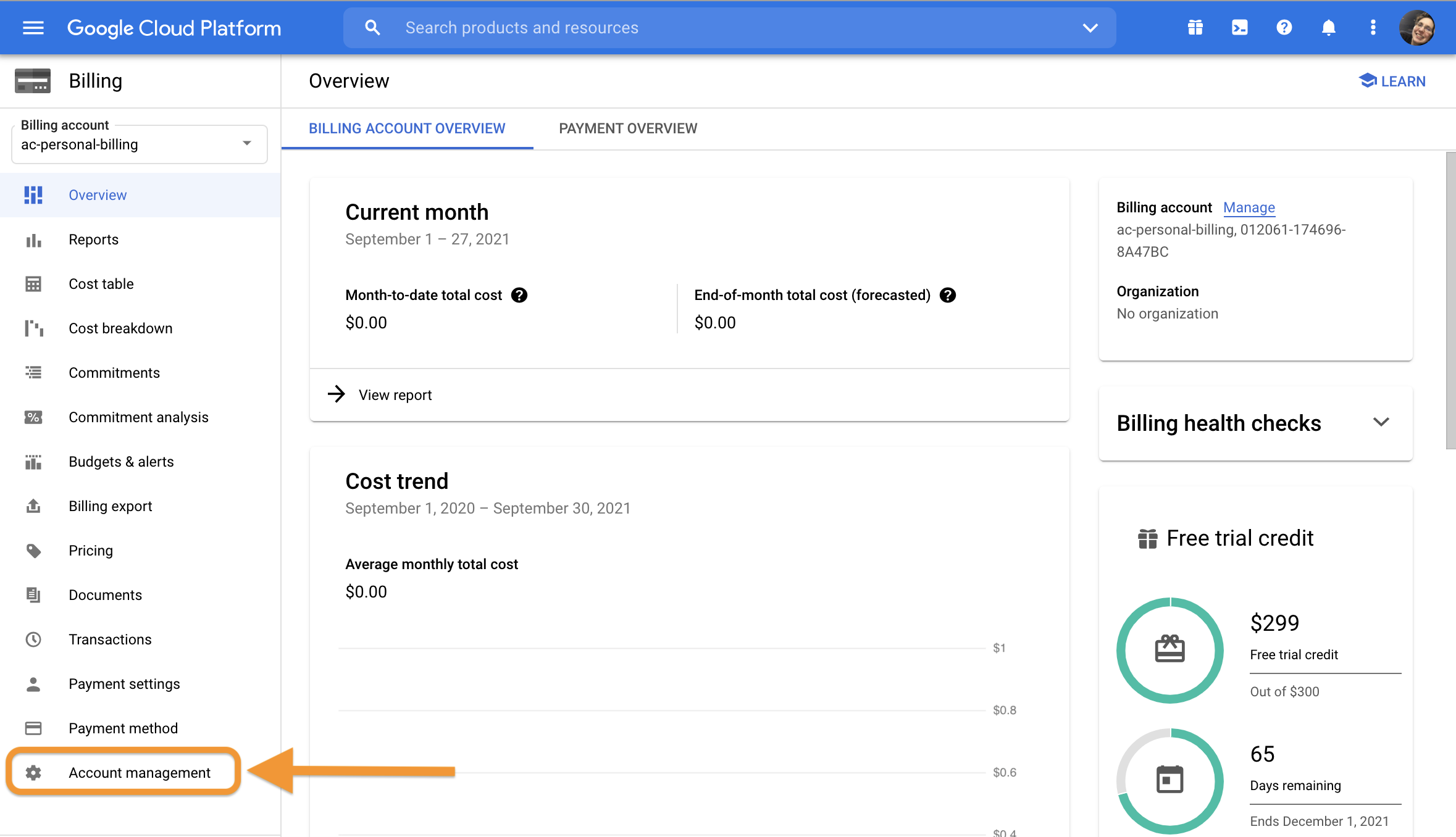
Task: Click the user profile avatar
Action: click(1417, 28)
